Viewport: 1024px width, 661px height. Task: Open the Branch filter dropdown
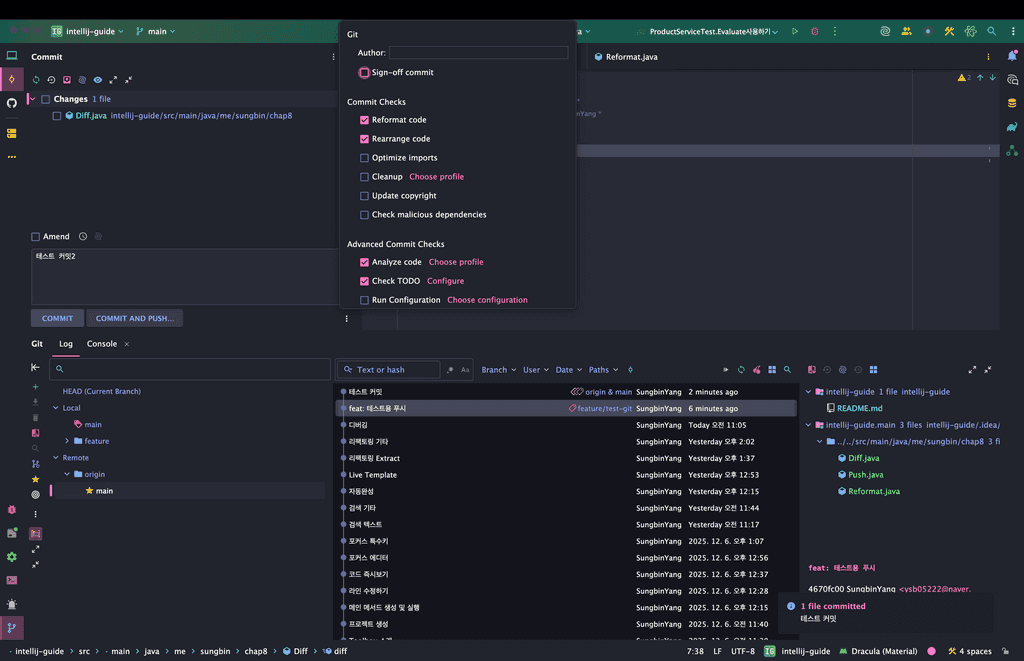[x=498, y=370]
